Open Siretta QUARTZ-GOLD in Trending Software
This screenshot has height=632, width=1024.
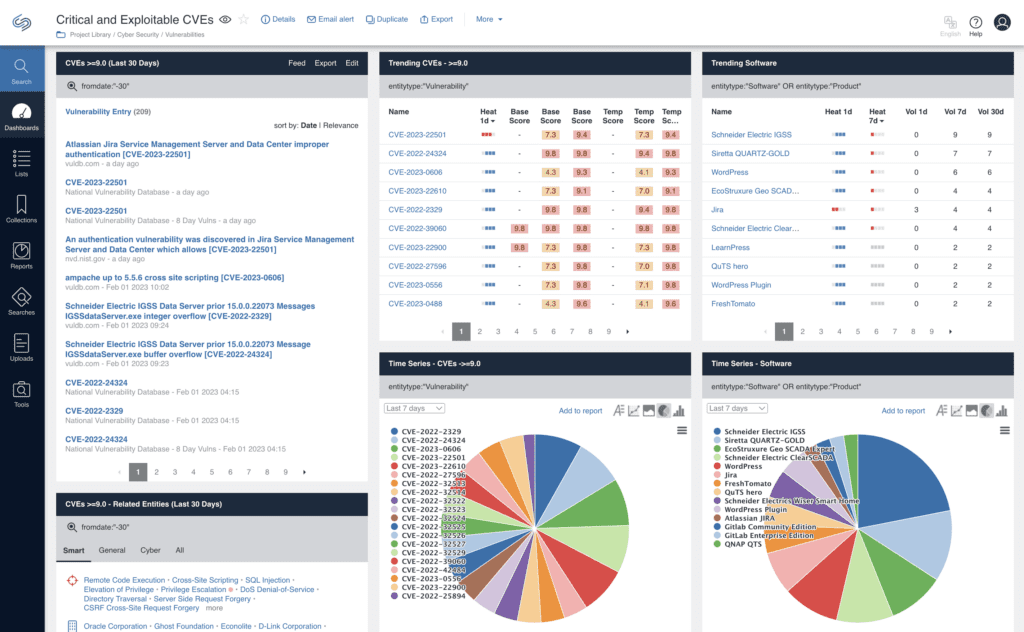(750, 153)
